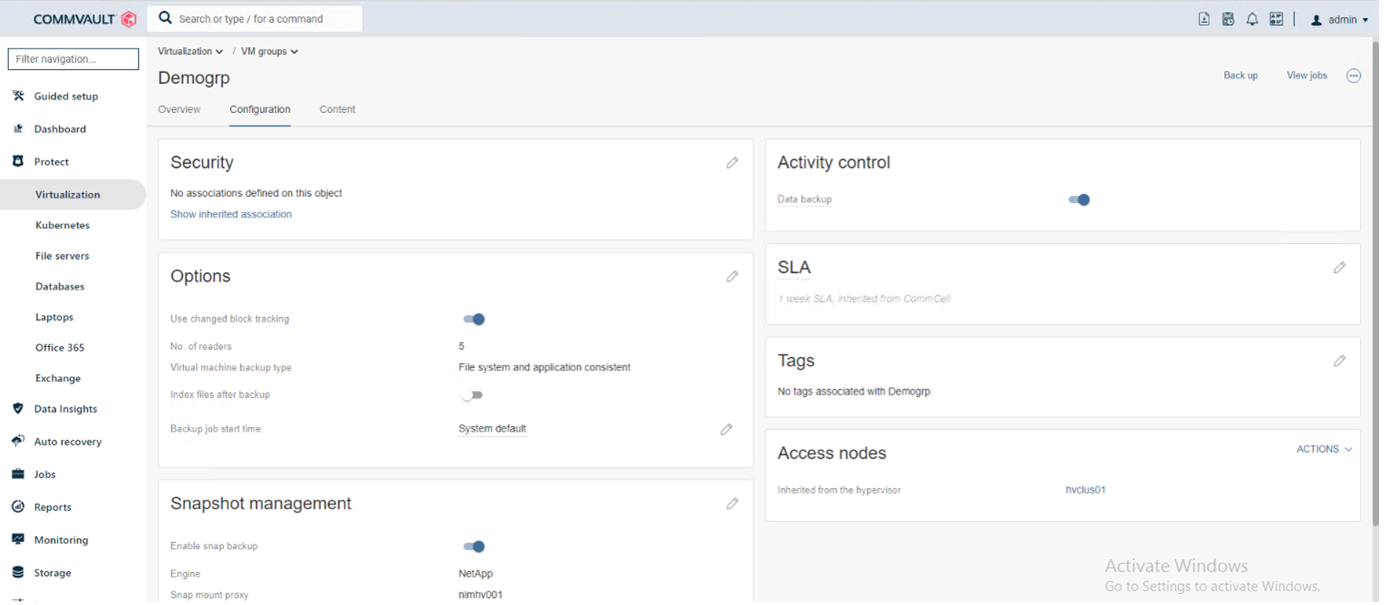Open the admin user menu
The height and width of the screenshot is (605, 1384).
pyautogui.click(x=1340, y=20)
